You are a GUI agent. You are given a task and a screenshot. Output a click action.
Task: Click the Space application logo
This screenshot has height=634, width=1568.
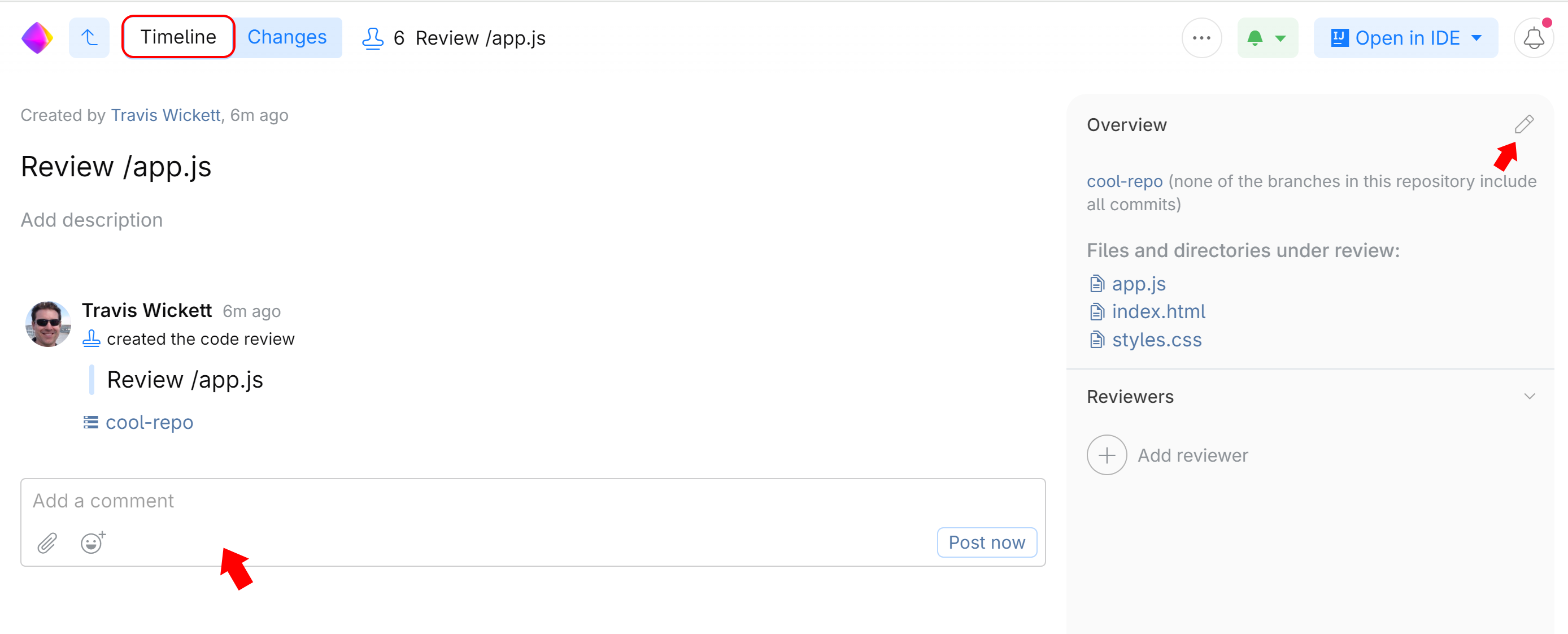click(36, 37)
